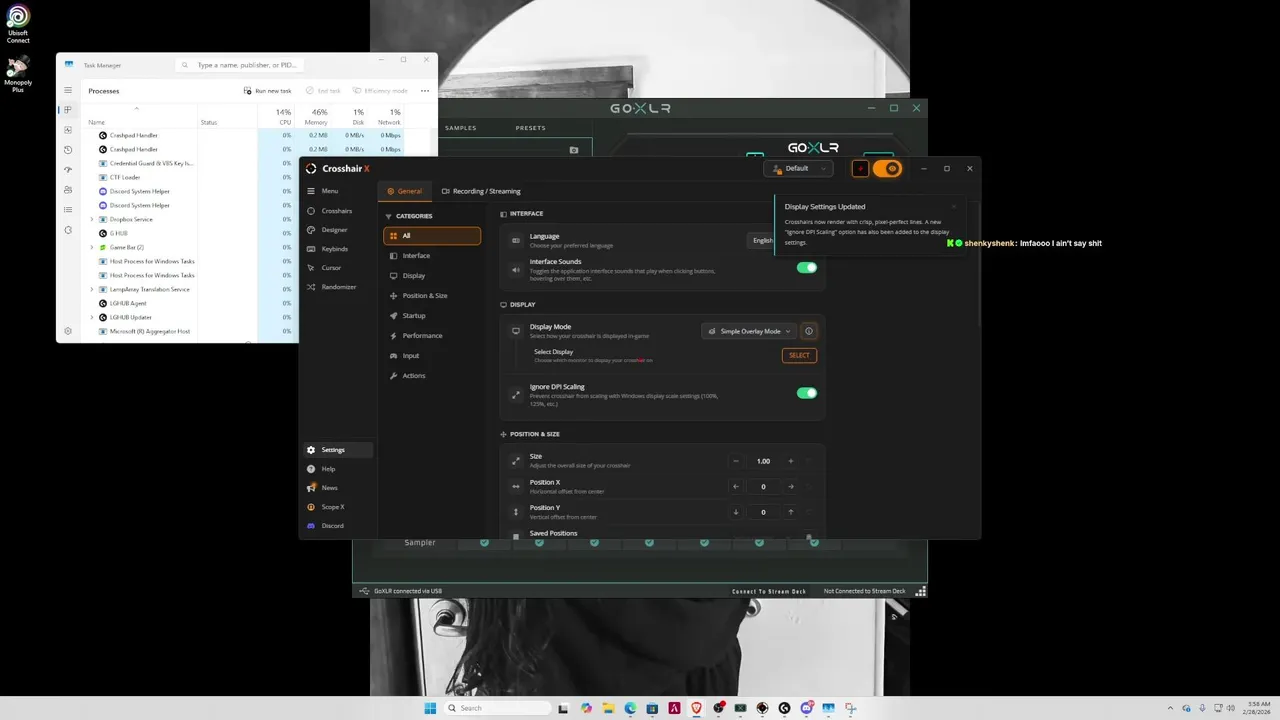Expand Dropbox Service in Task Manager
This screenshot has width=1280, height=720.
coord(92,219)
